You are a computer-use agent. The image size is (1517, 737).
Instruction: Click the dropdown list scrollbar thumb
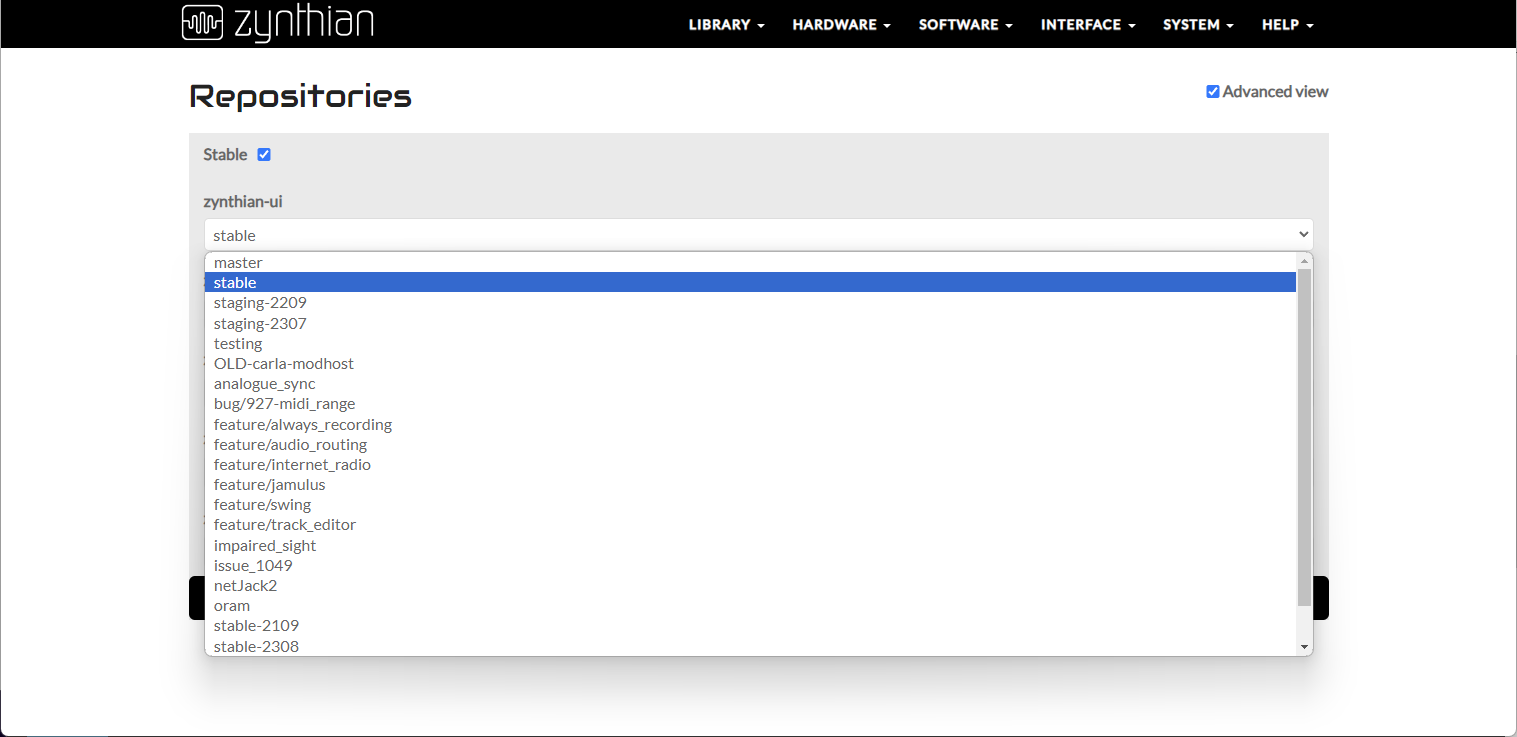1304,437
